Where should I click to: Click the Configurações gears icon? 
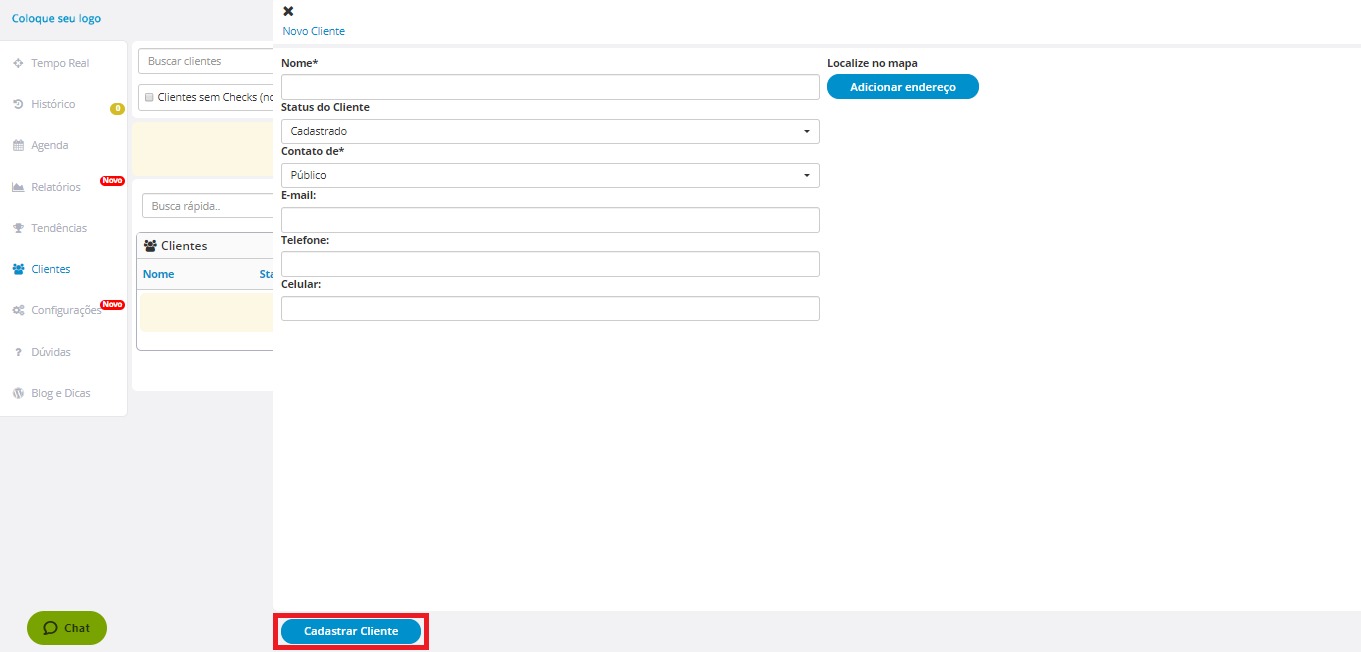coord(18,310)
